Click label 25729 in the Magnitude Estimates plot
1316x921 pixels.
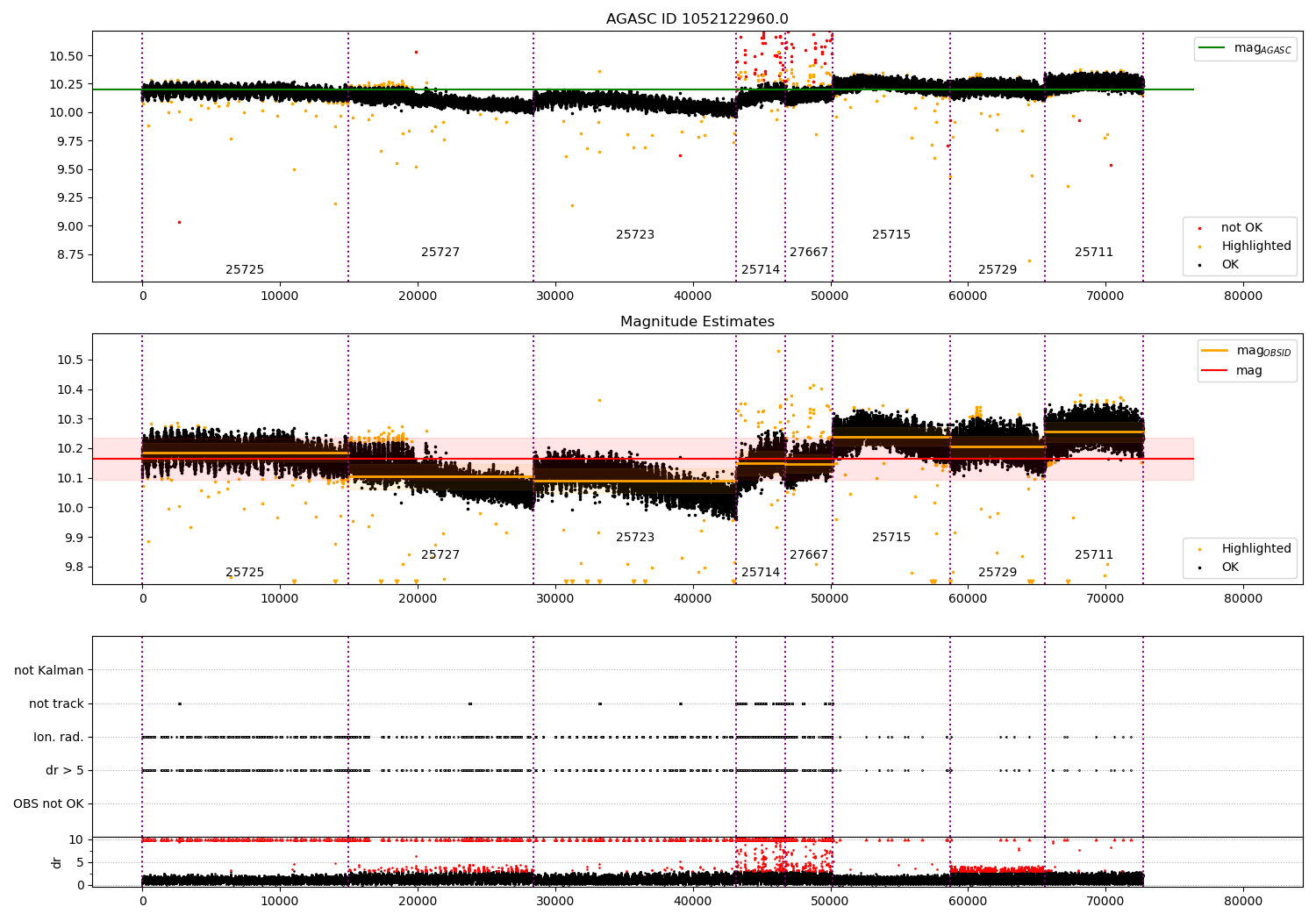[998, 573]
